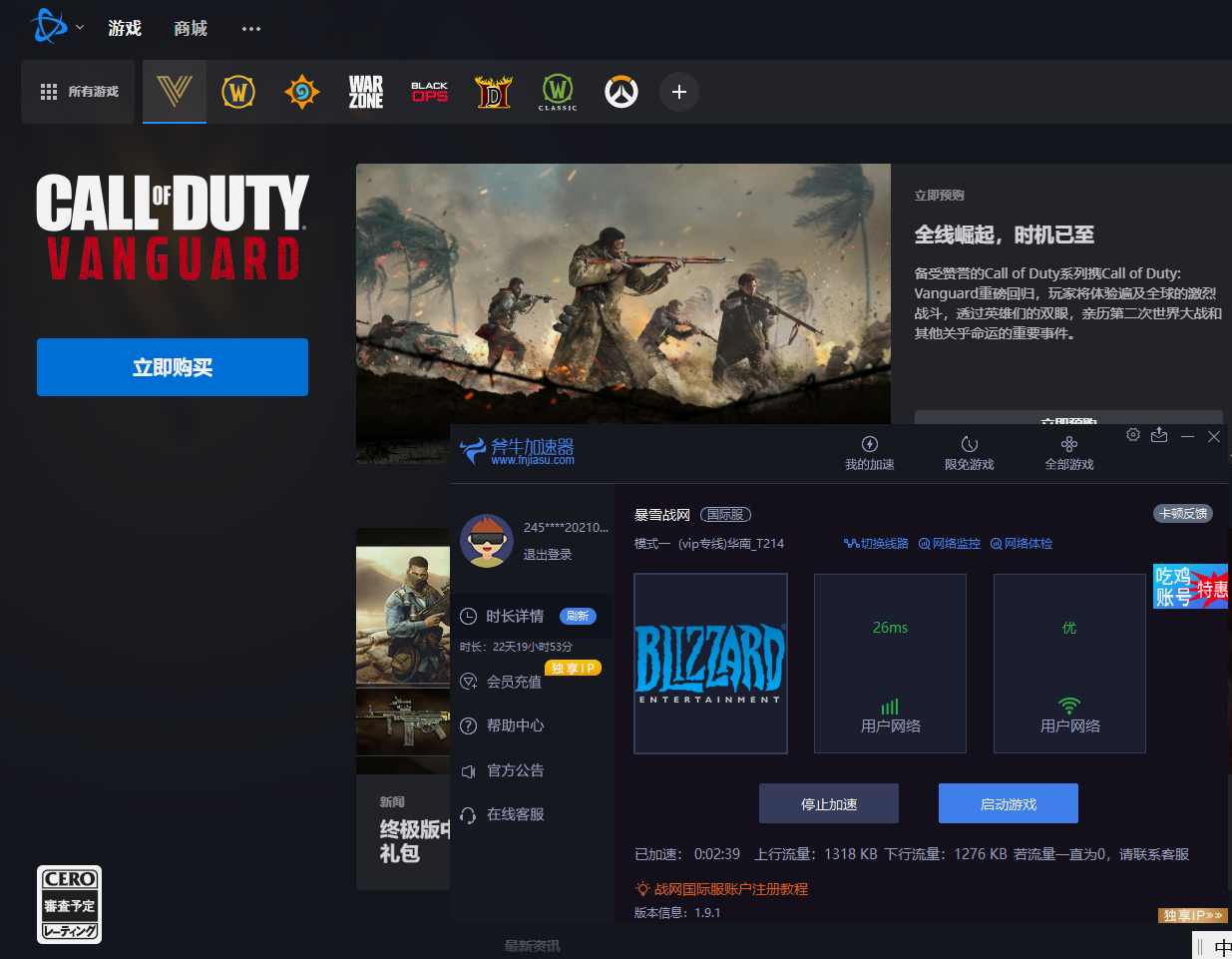Select the Overwatch game icon
This screenshot has height=959, width=1232.
[x=621, y=92]
